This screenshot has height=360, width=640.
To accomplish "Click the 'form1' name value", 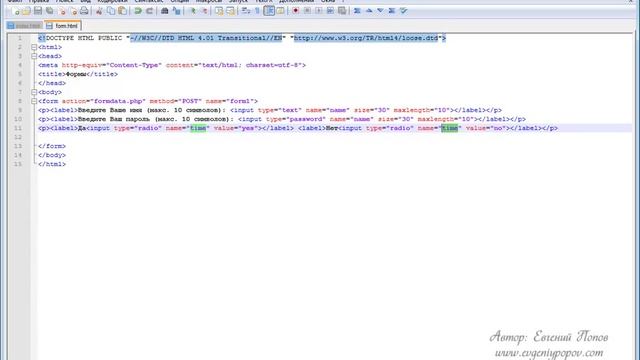I will point(240,101).
